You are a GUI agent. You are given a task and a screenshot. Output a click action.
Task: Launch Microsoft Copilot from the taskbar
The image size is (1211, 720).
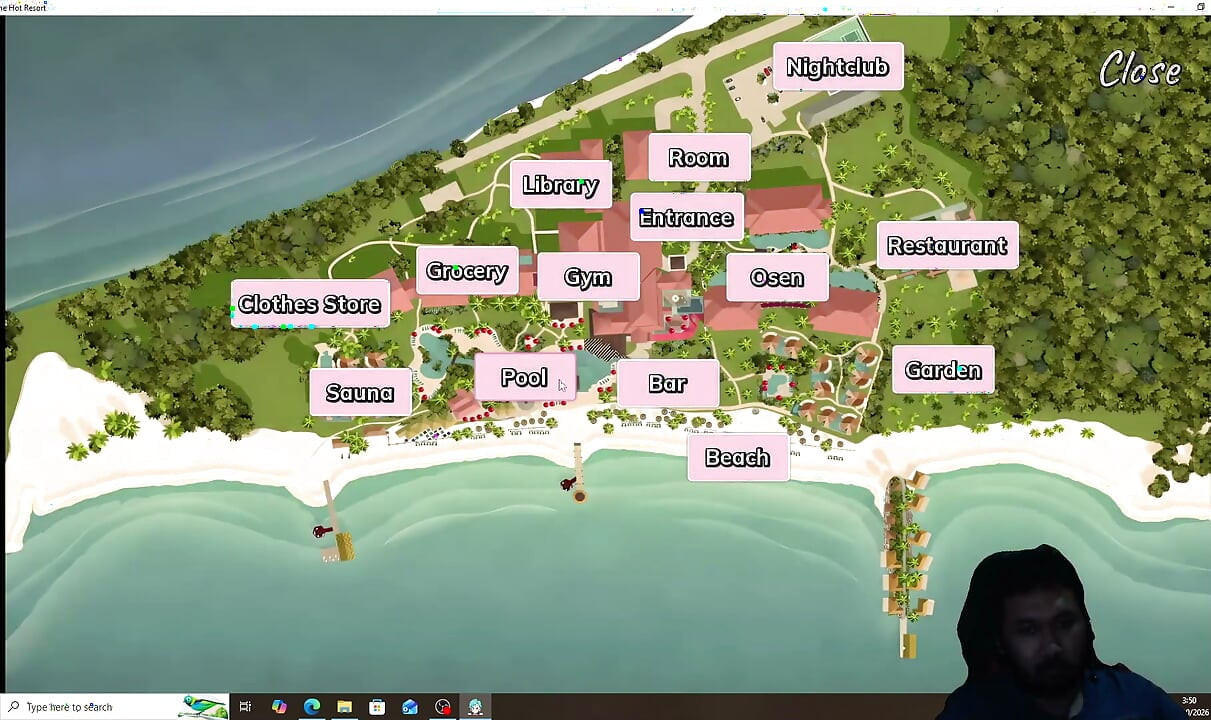[x=279, y=707]
